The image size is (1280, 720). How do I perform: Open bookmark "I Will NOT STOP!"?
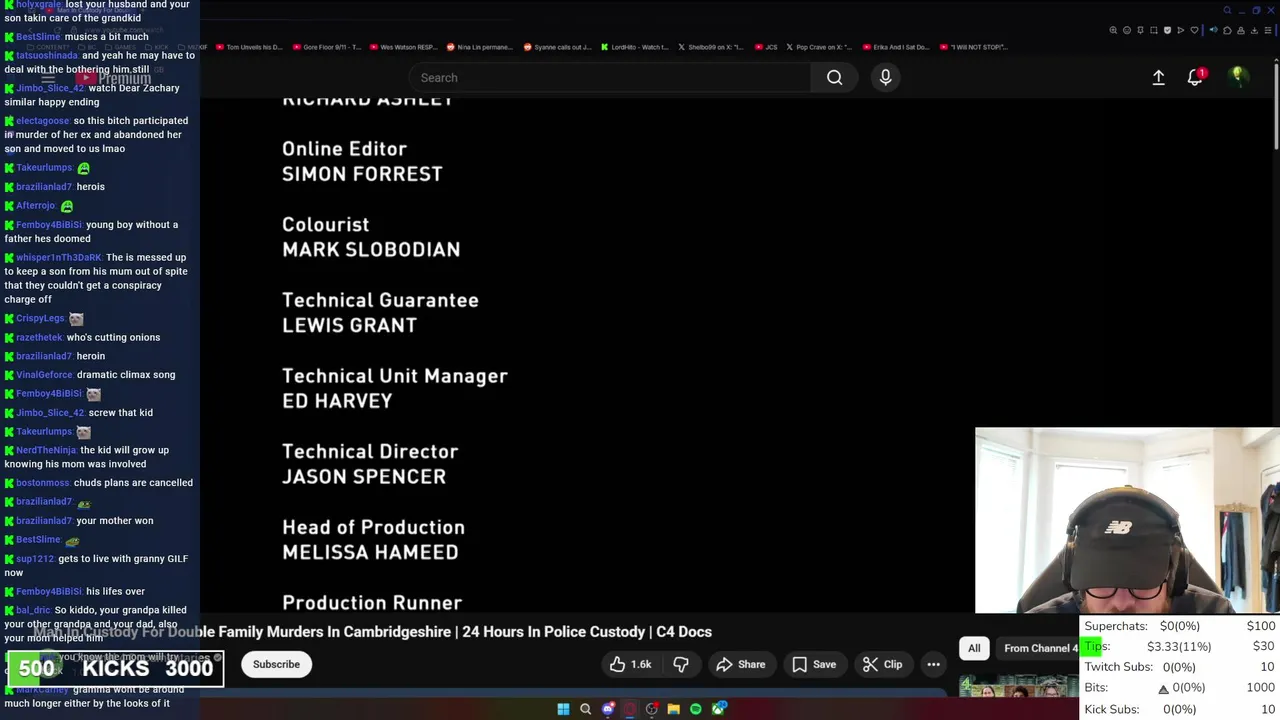pos(973,47)
